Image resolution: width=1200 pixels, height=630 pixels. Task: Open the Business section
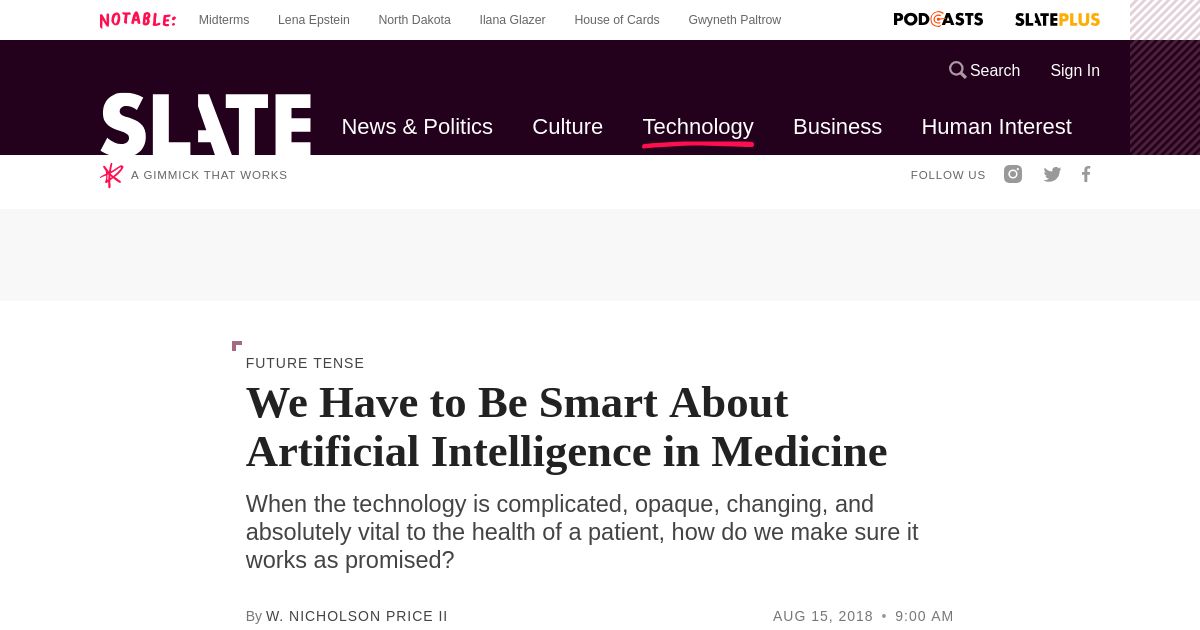pos(837,127)
